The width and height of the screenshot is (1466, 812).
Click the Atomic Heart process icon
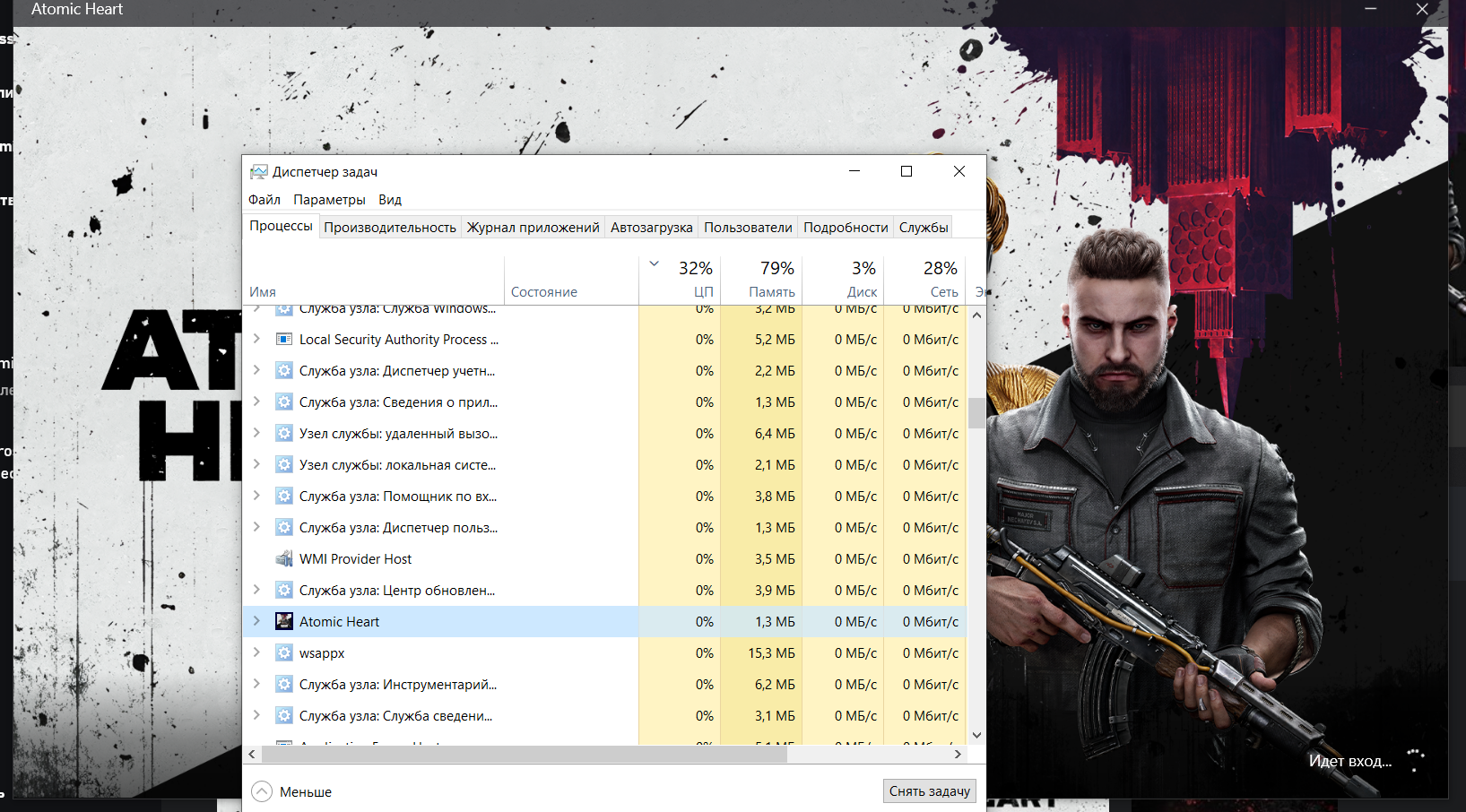tap(284, 621)
